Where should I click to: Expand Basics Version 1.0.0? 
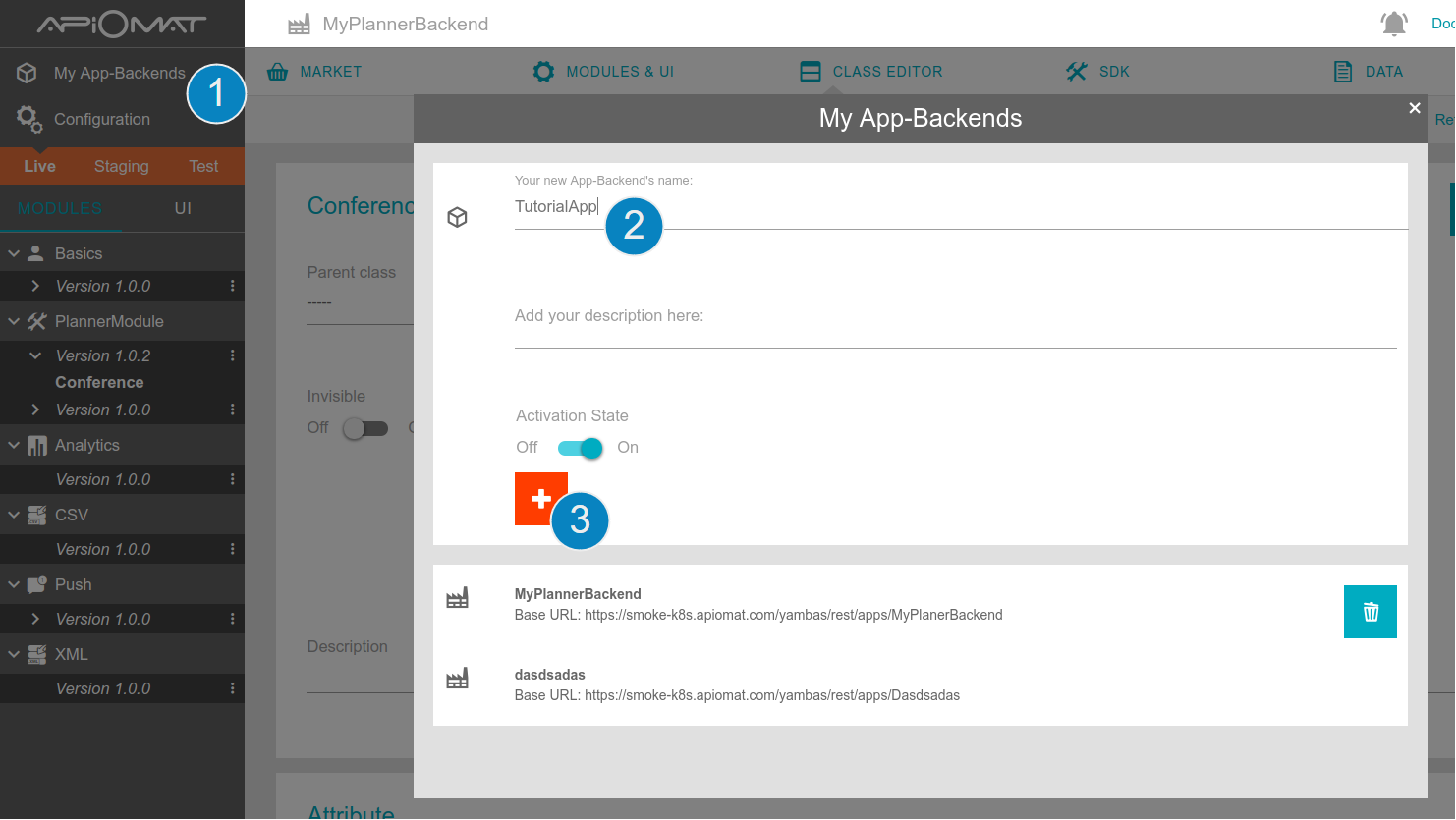(x=35, y=286)
